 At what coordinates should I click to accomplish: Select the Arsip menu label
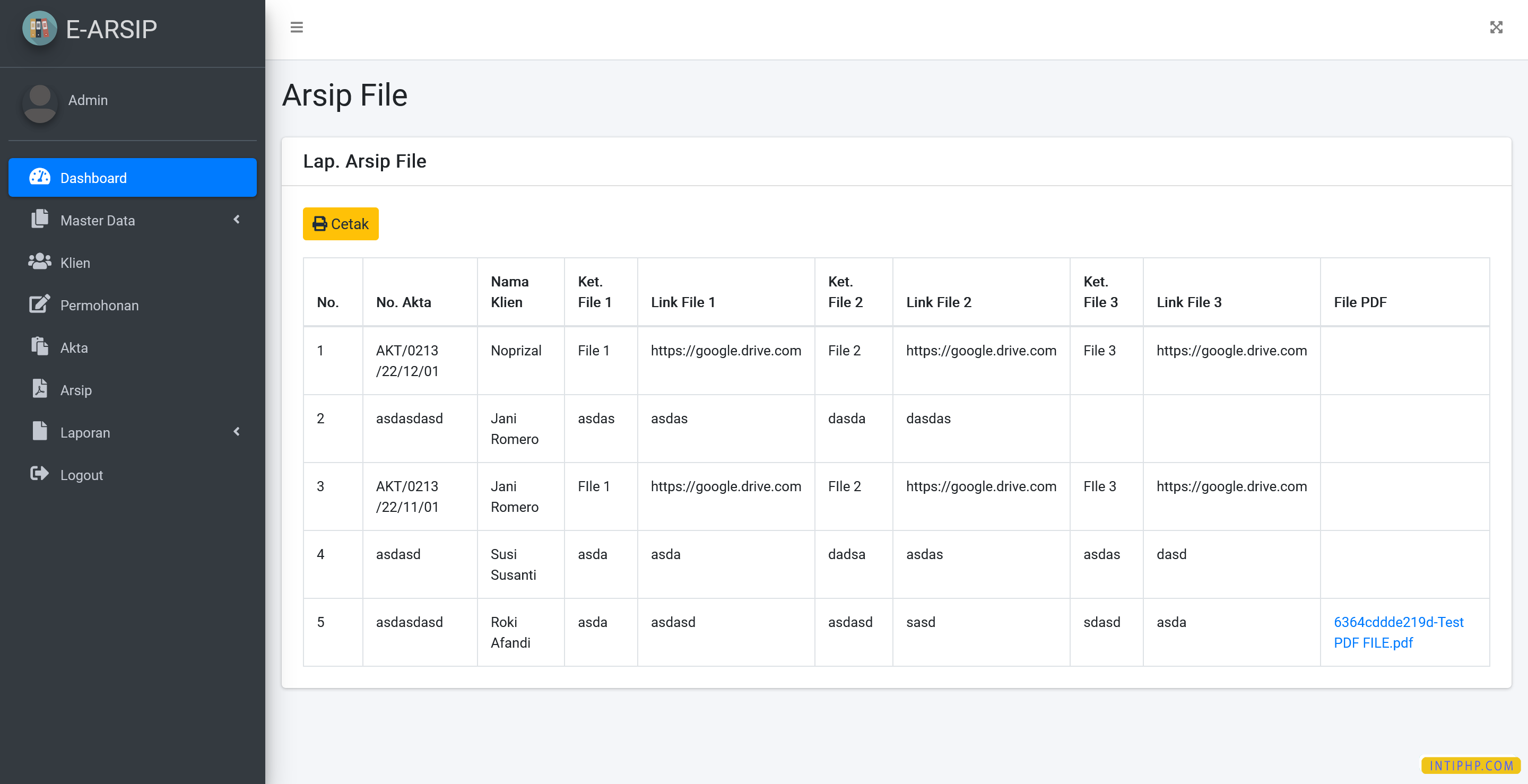click(76, 390)
